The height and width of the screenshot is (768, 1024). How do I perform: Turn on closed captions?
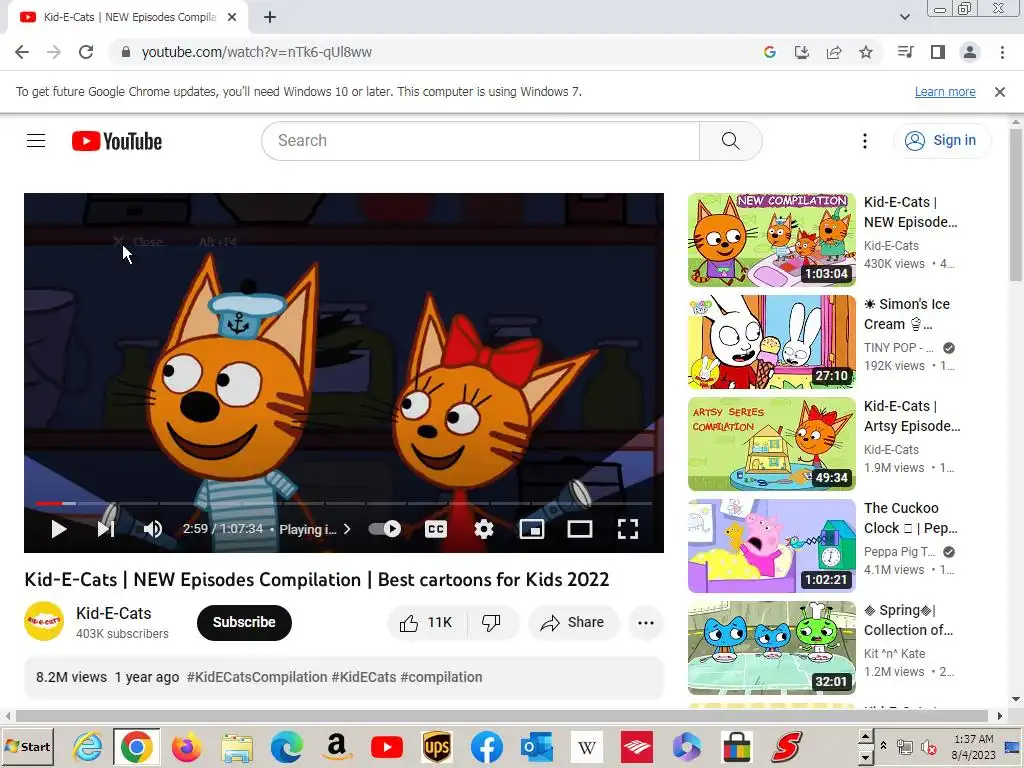(436, 529)
